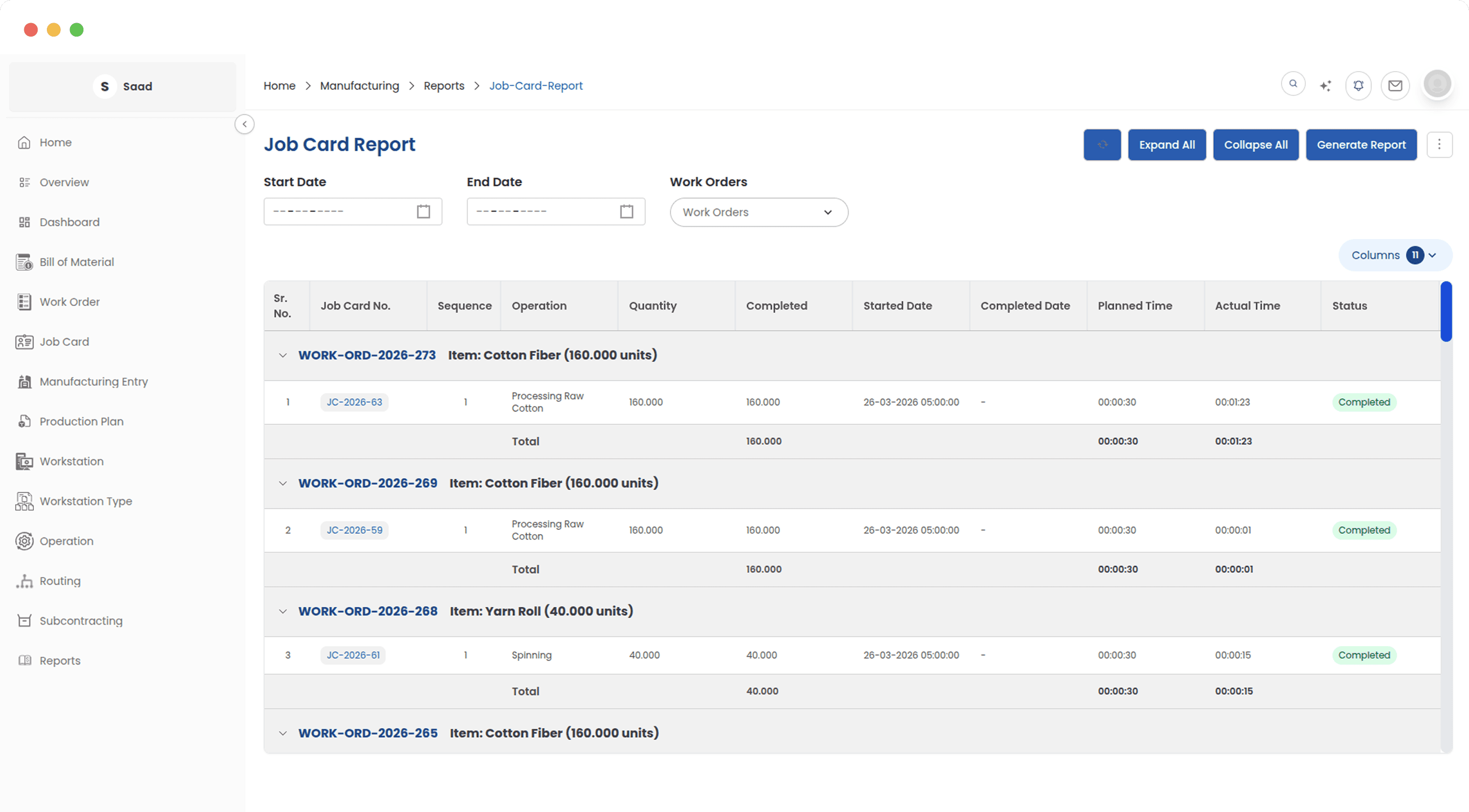Viewport: 1469px width, 812px height.
Task: Collapse the WORK-ORD-2026-273 group
Action: click(x=283, y=355)
